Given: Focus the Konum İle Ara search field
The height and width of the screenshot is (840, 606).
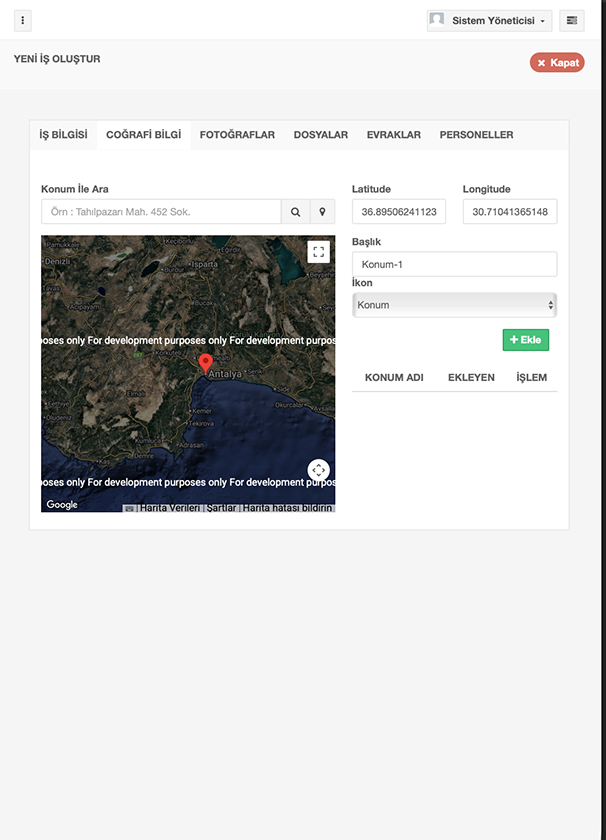Looking at the screenshot, I should pos(161,212).
